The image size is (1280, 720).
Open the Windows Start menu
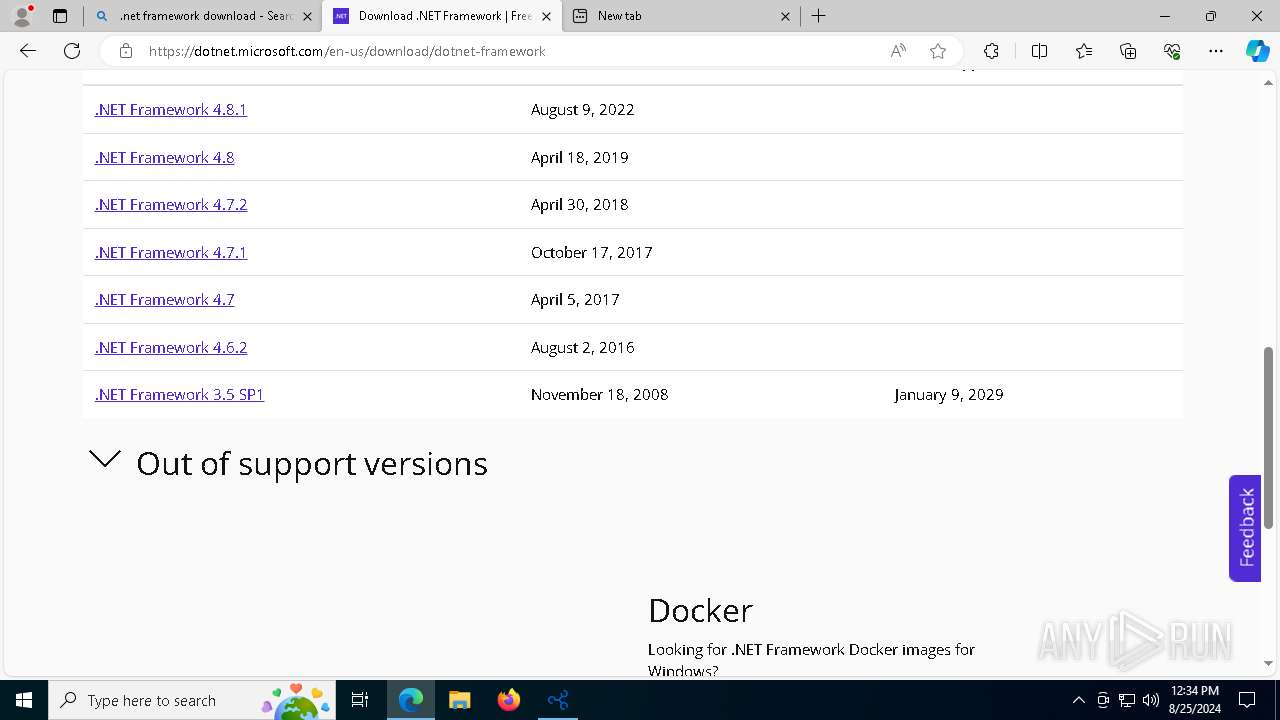tap(24, 700)
